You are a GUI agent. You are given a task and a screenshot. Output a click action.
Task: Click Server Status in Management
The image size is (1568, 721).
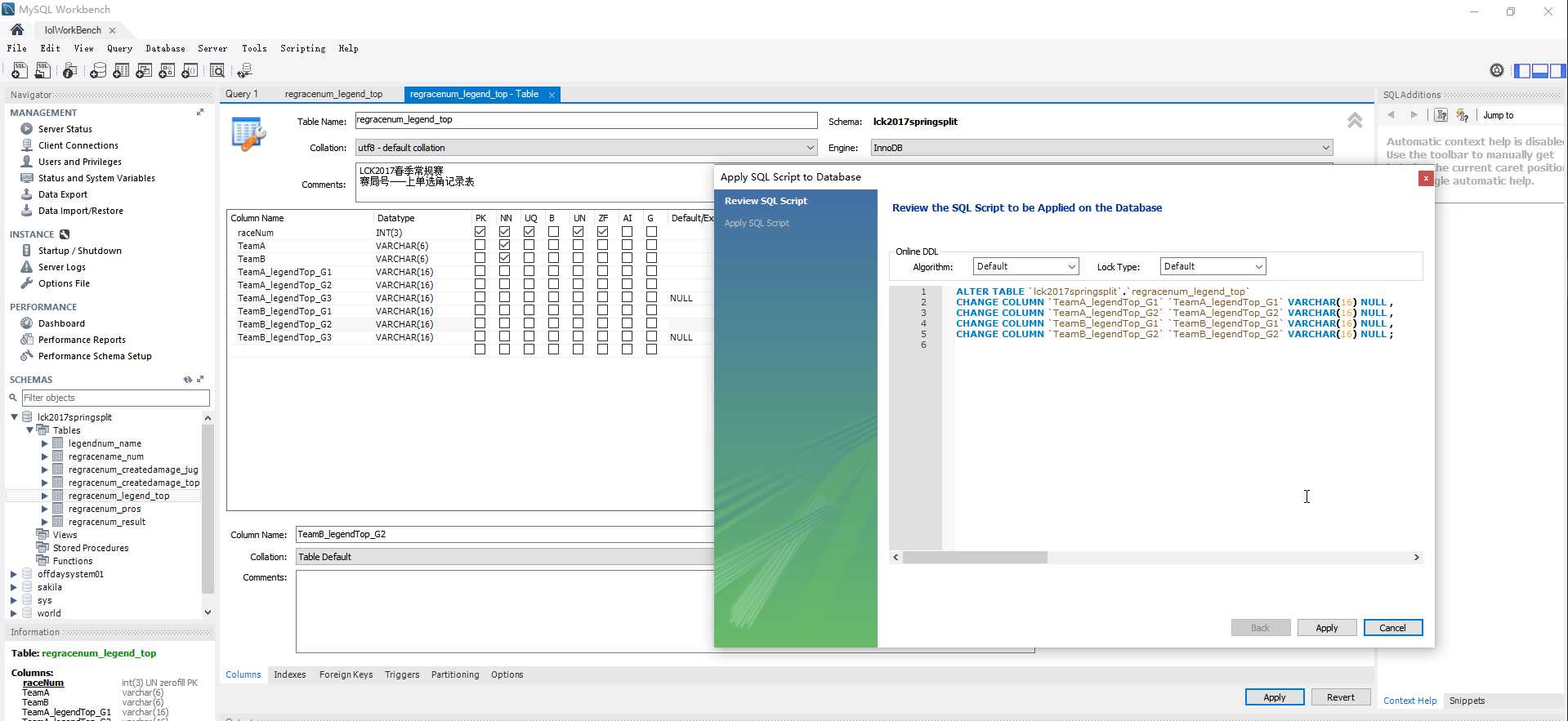(x=65, y=129)
